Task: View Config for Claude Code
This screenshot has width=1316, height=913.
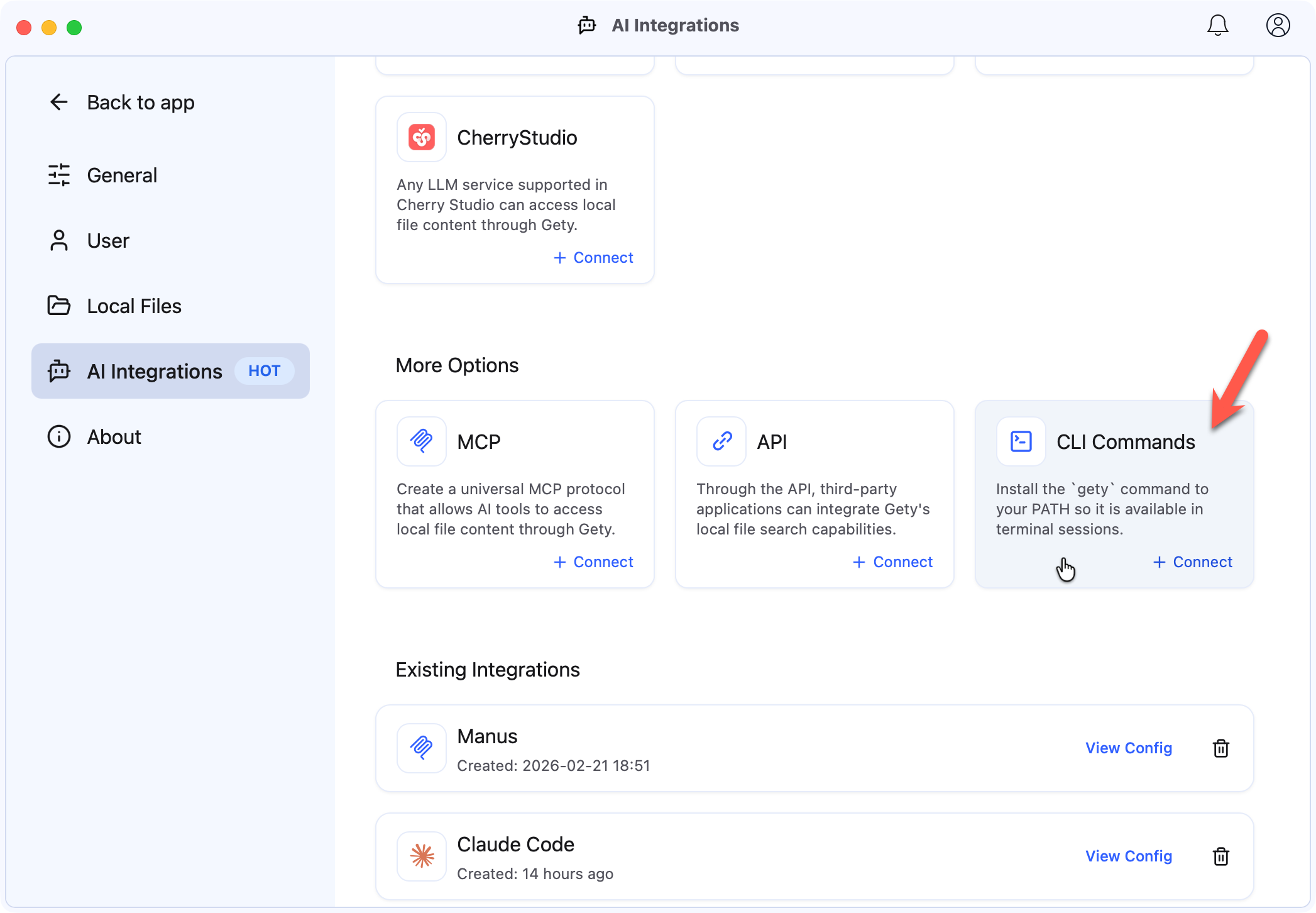Action: coord(1128,856)
